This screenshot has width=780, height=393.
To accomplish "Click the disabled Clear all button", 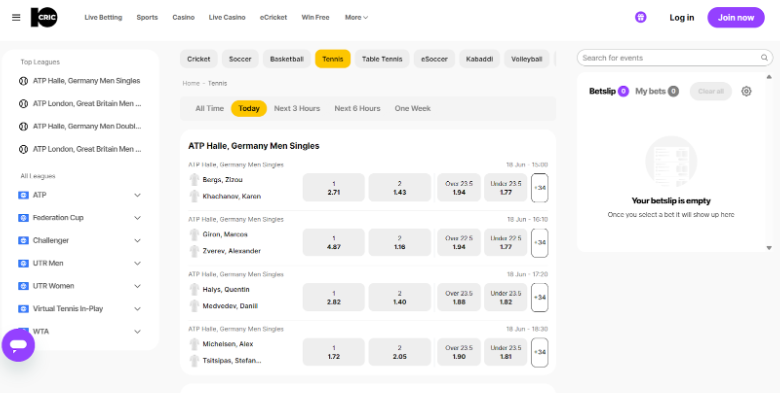I will click(710, 91).
